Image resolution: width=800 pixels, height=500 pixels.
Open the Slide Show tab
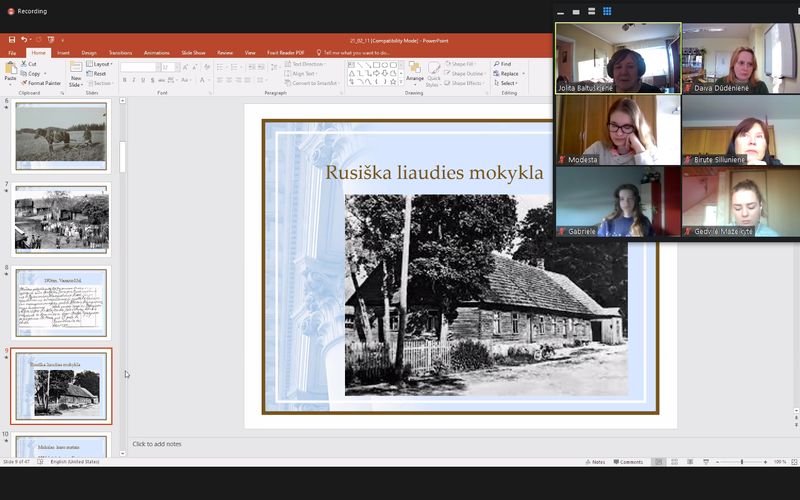pos(192,52)
